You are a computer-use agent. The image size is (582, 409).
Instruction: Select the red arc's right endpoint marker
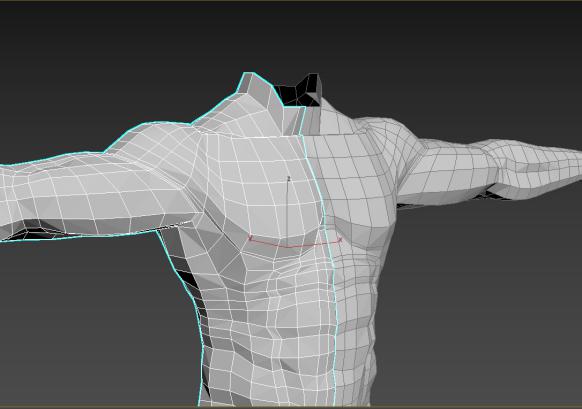pos(340,241)
